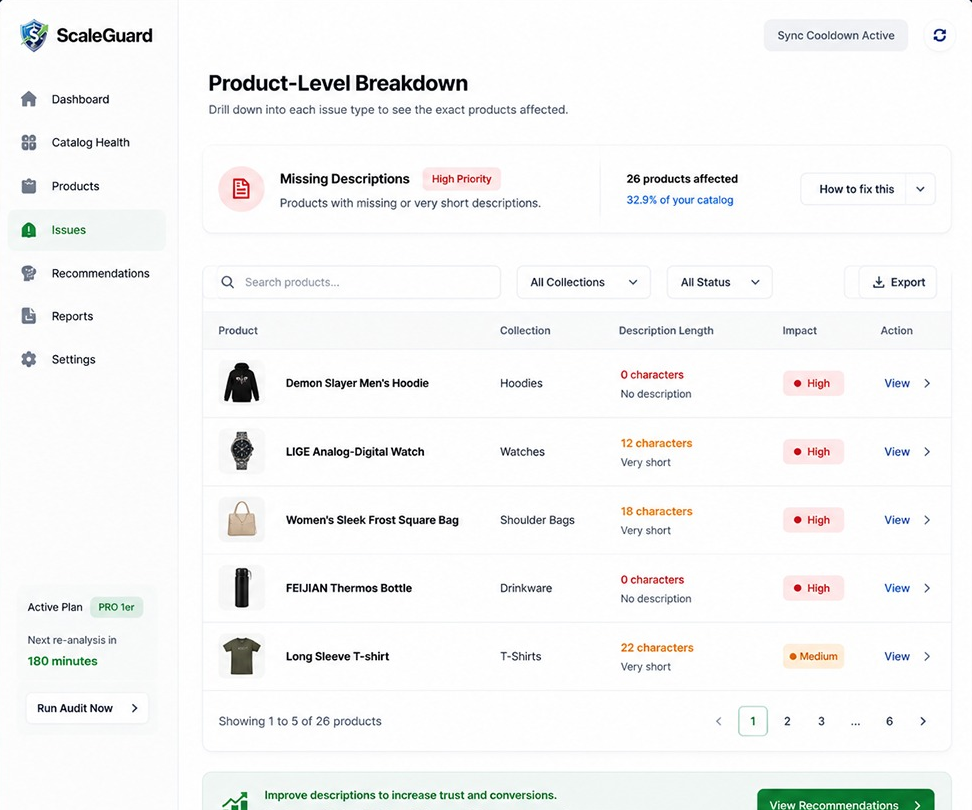Image resolution: width=972 pixels, height=810 pixels.
Task: Click the Product column header
Action: [x=238, y=330]
